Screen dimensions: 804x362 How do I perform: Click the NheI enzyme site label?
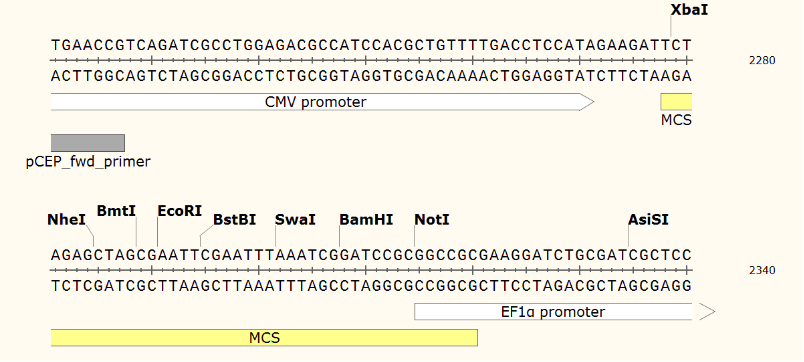pyautogui.click(x=66, y=220)
